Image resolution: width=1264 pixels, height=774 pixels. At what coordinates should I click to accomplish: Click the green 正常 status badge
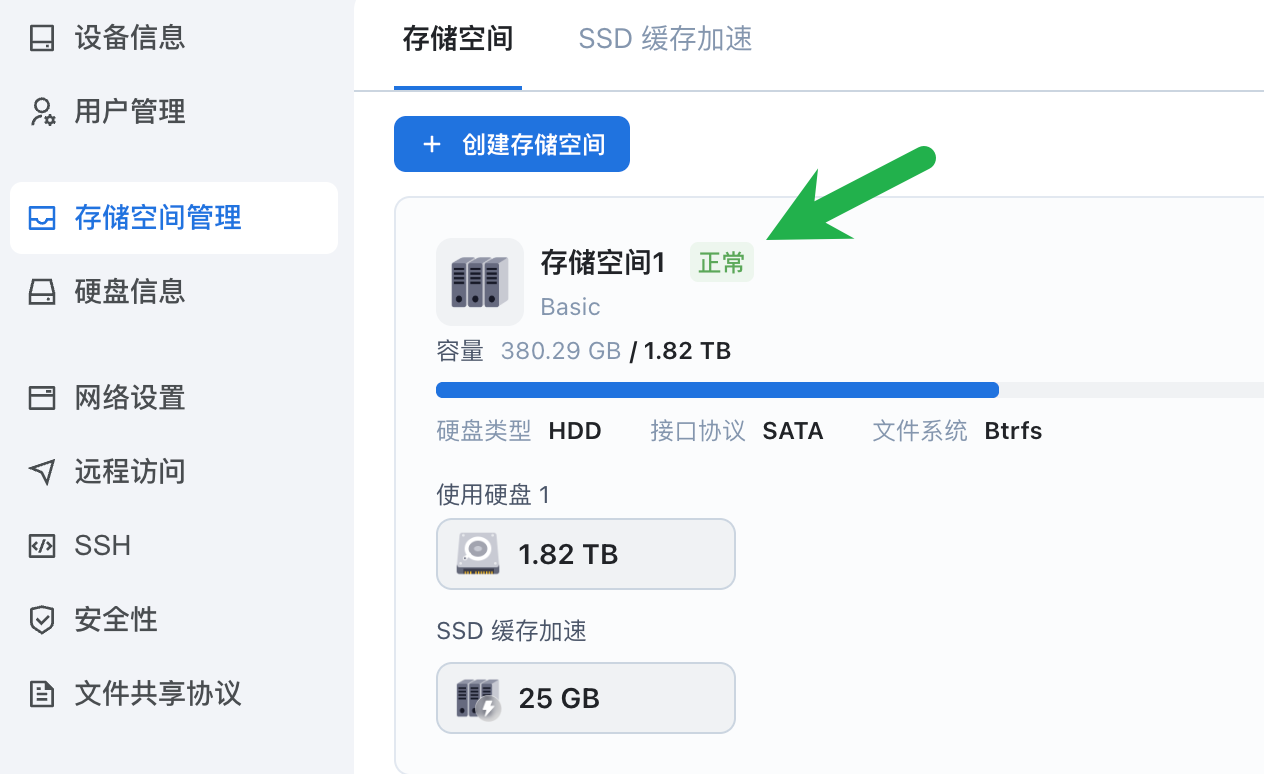(x=722, y=264)
